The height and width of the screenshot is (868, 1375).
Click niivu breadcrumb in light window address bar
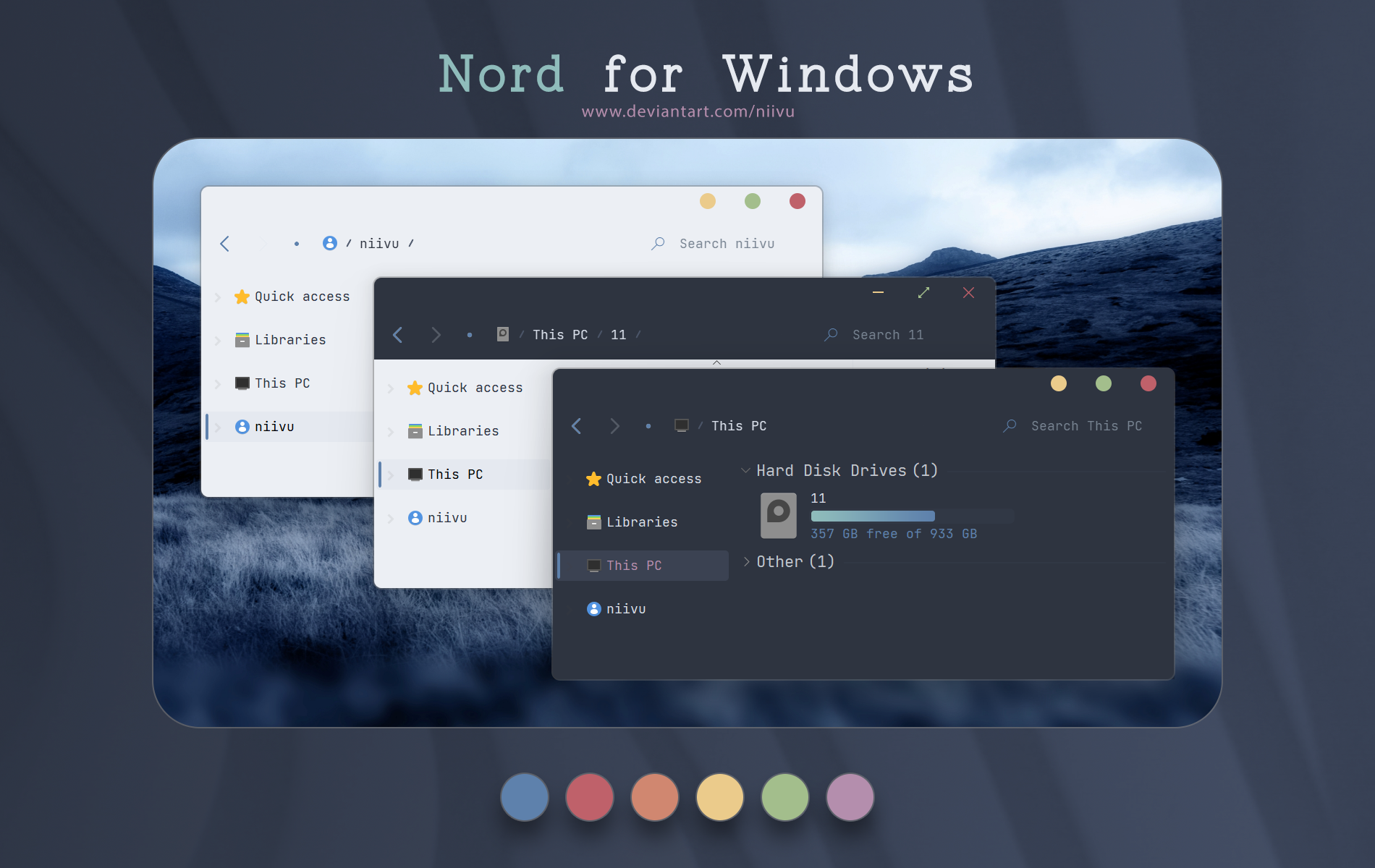point(379,244)
